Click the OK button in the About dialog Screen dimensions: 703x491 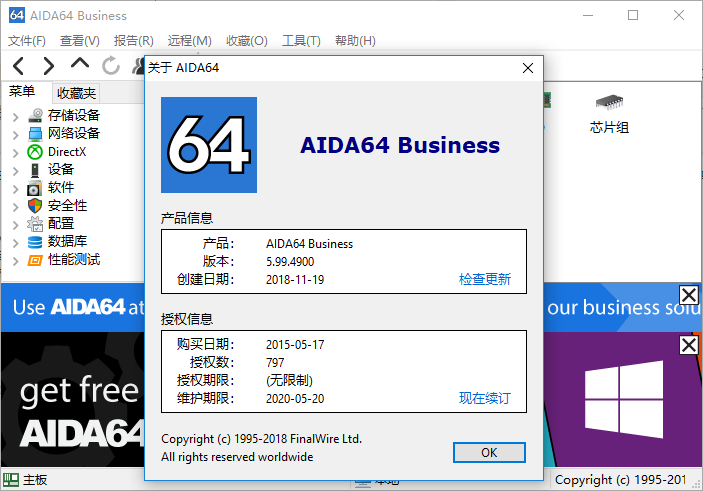pyautogui.click(x=489, y=452)
